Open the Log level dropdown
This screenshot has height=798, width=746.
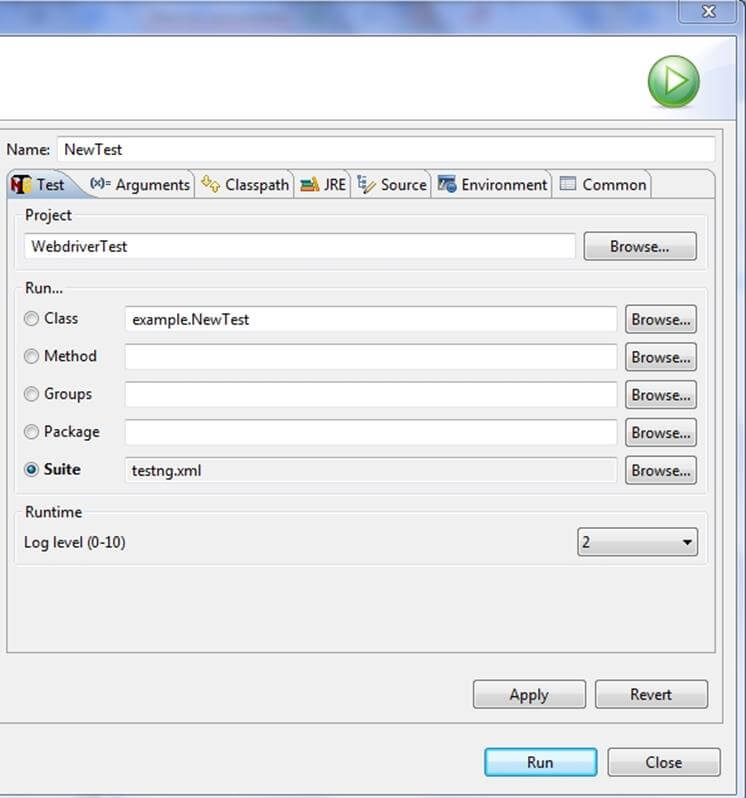637,543
